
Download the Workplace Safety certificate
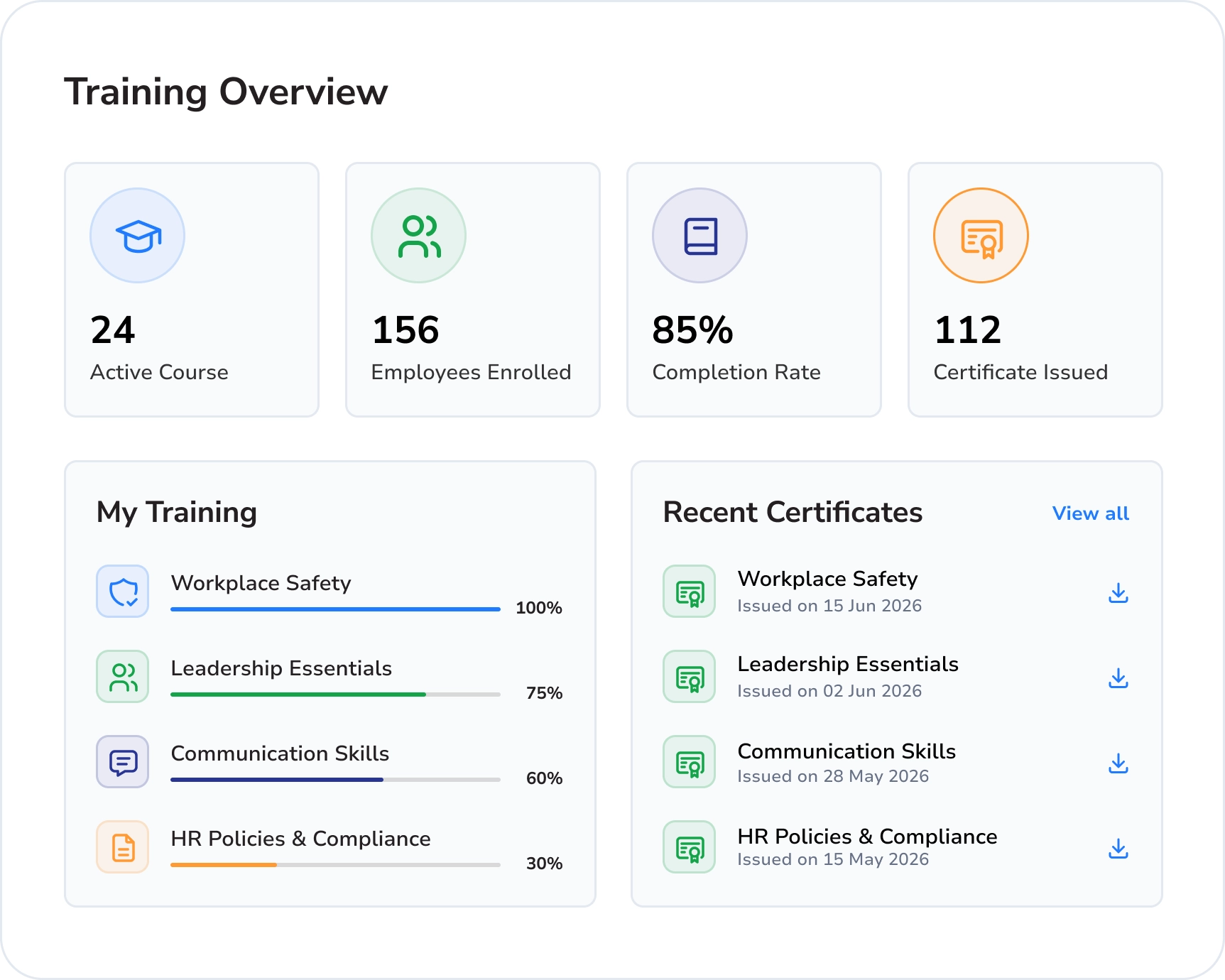[x=1118, y=593]
